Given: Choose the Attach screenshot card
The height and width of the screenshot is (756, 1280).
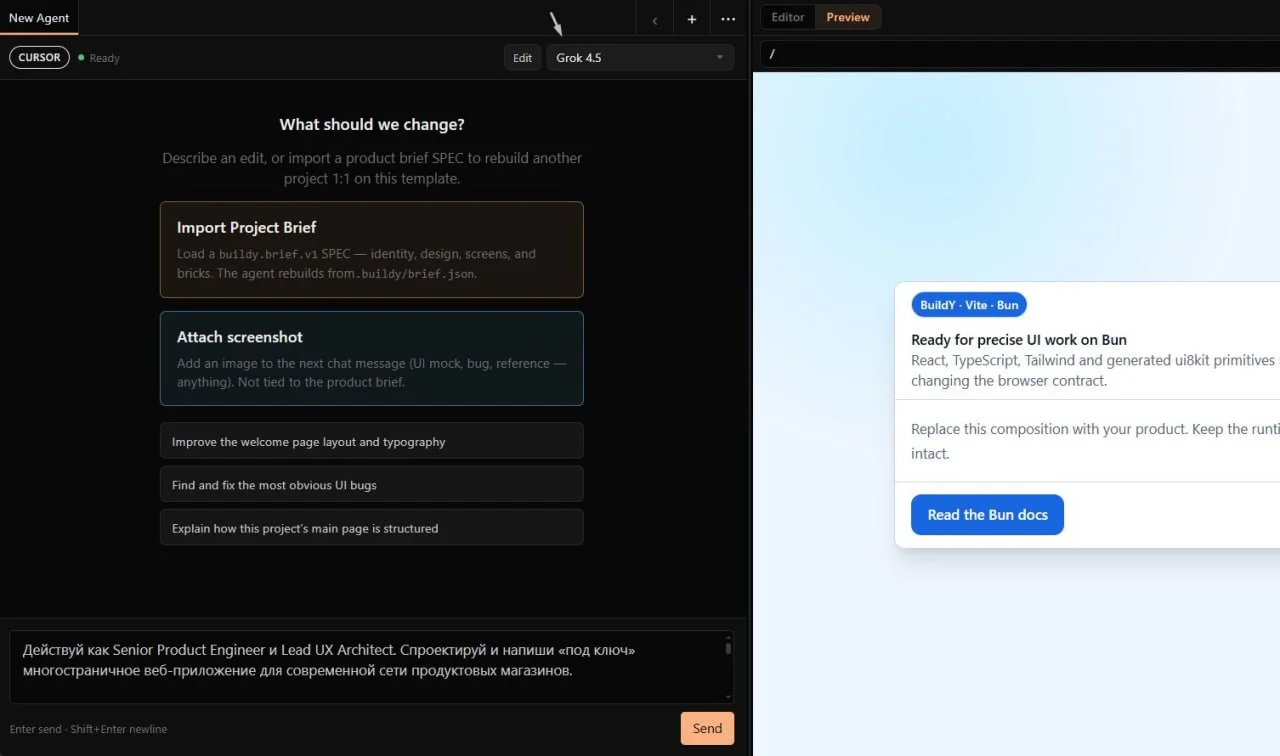Looking at the screenshot, I should (x=371, y=358).
